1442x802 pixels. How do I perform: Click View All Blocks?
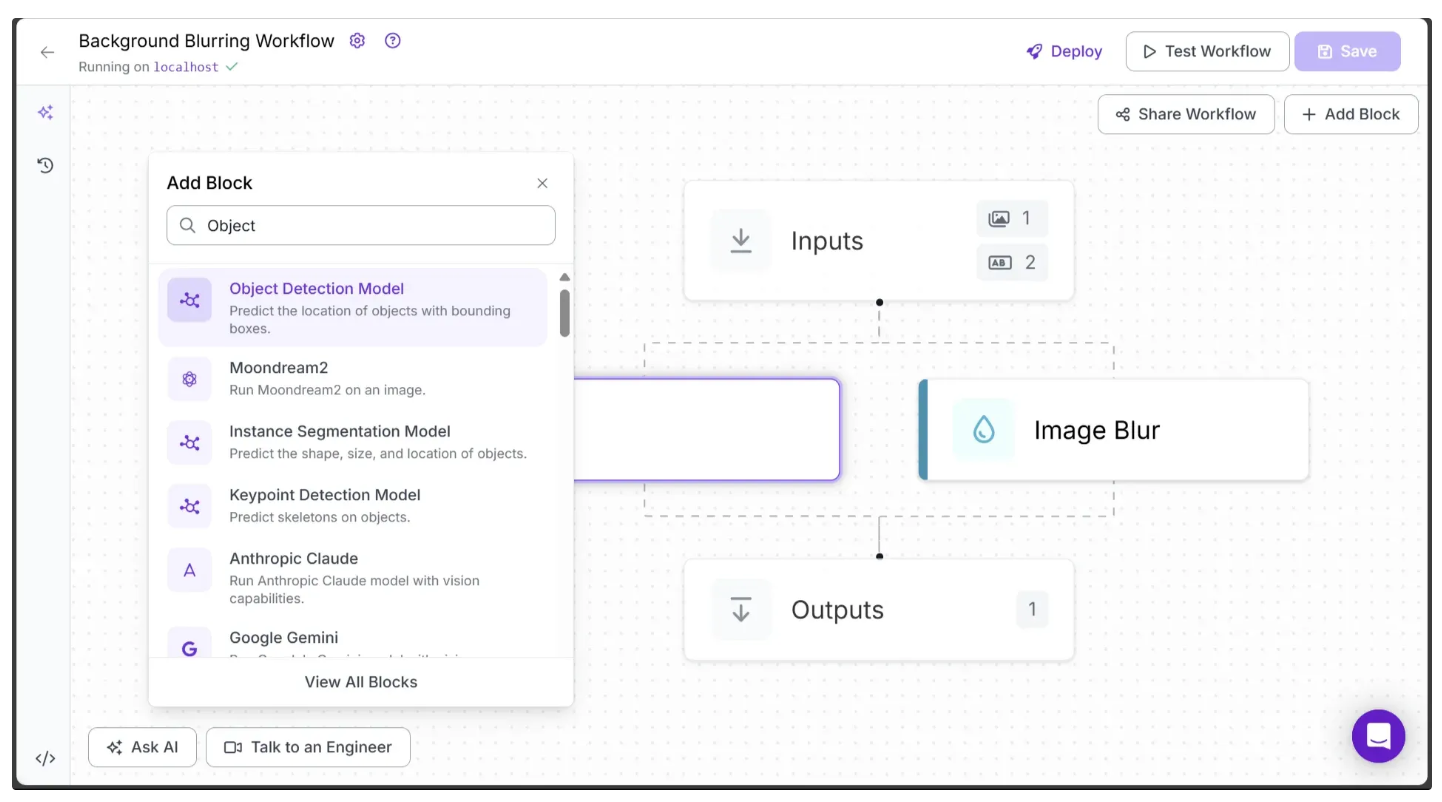pos(361,682)
